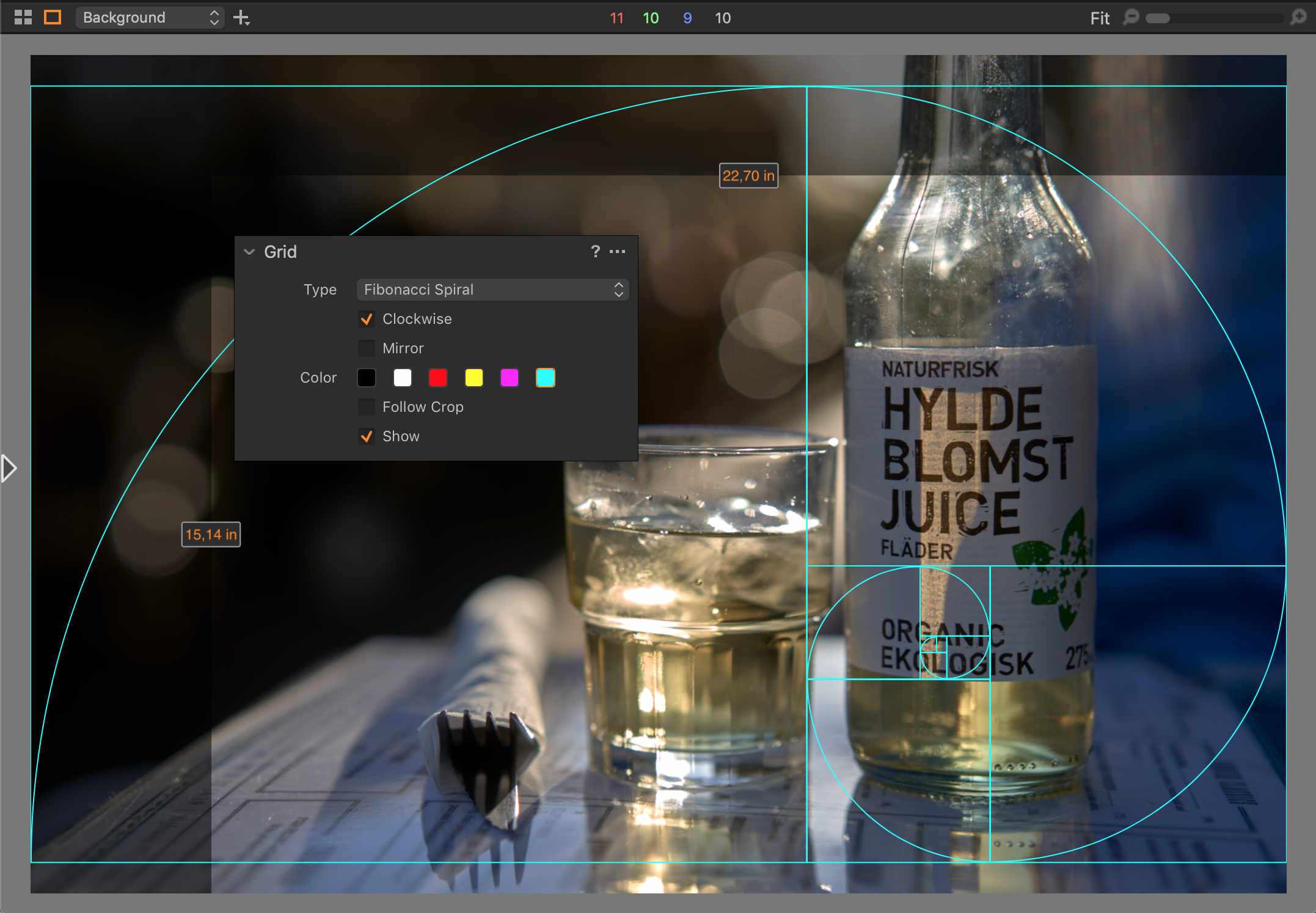Enable the Follow Crop checkbox
The width and height of the screenshot is (1316, 913).
point(367,407)
